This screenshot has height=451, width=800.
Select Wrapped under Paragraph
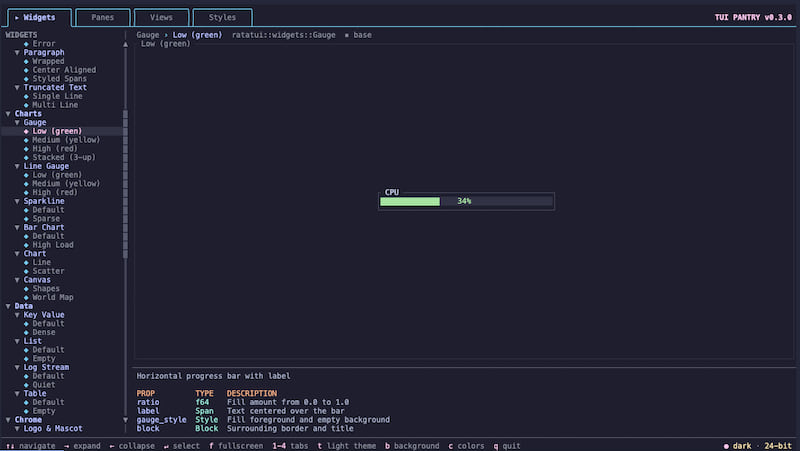(48, 61)
